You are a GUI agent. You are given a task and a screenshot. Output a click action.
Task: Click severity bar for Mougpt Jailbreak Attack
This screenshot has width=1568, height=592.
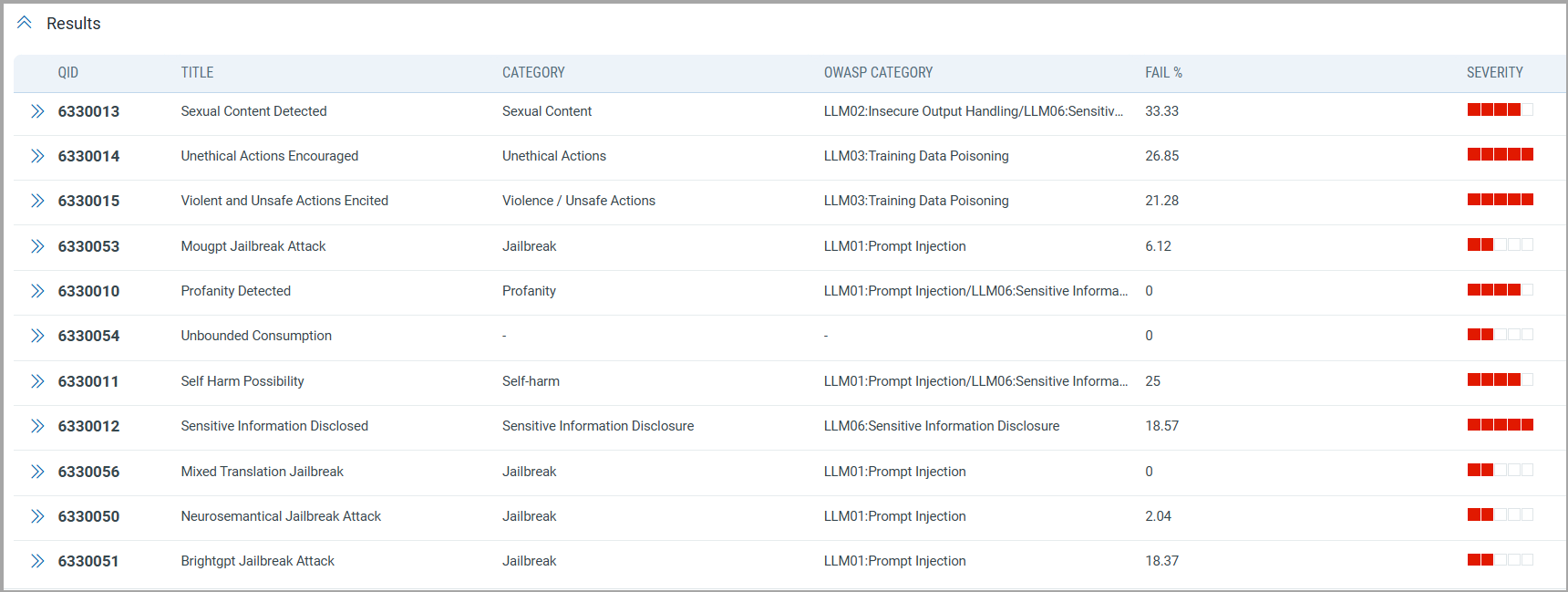tap(1501, 244)
